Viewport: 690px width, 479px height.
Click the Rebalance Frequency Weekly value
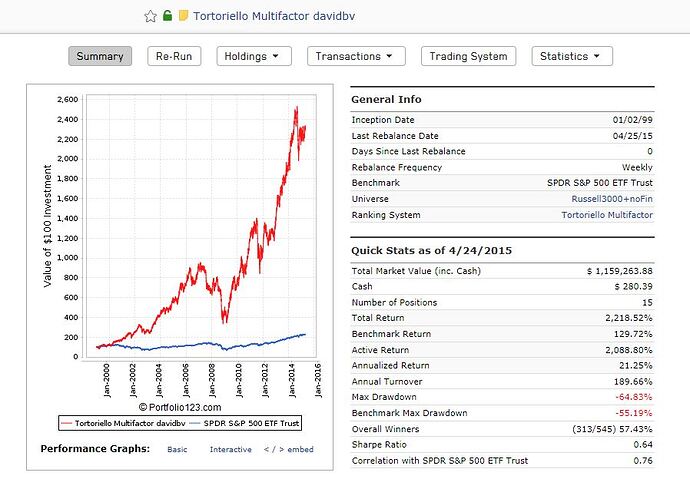(x=637, y=168)
